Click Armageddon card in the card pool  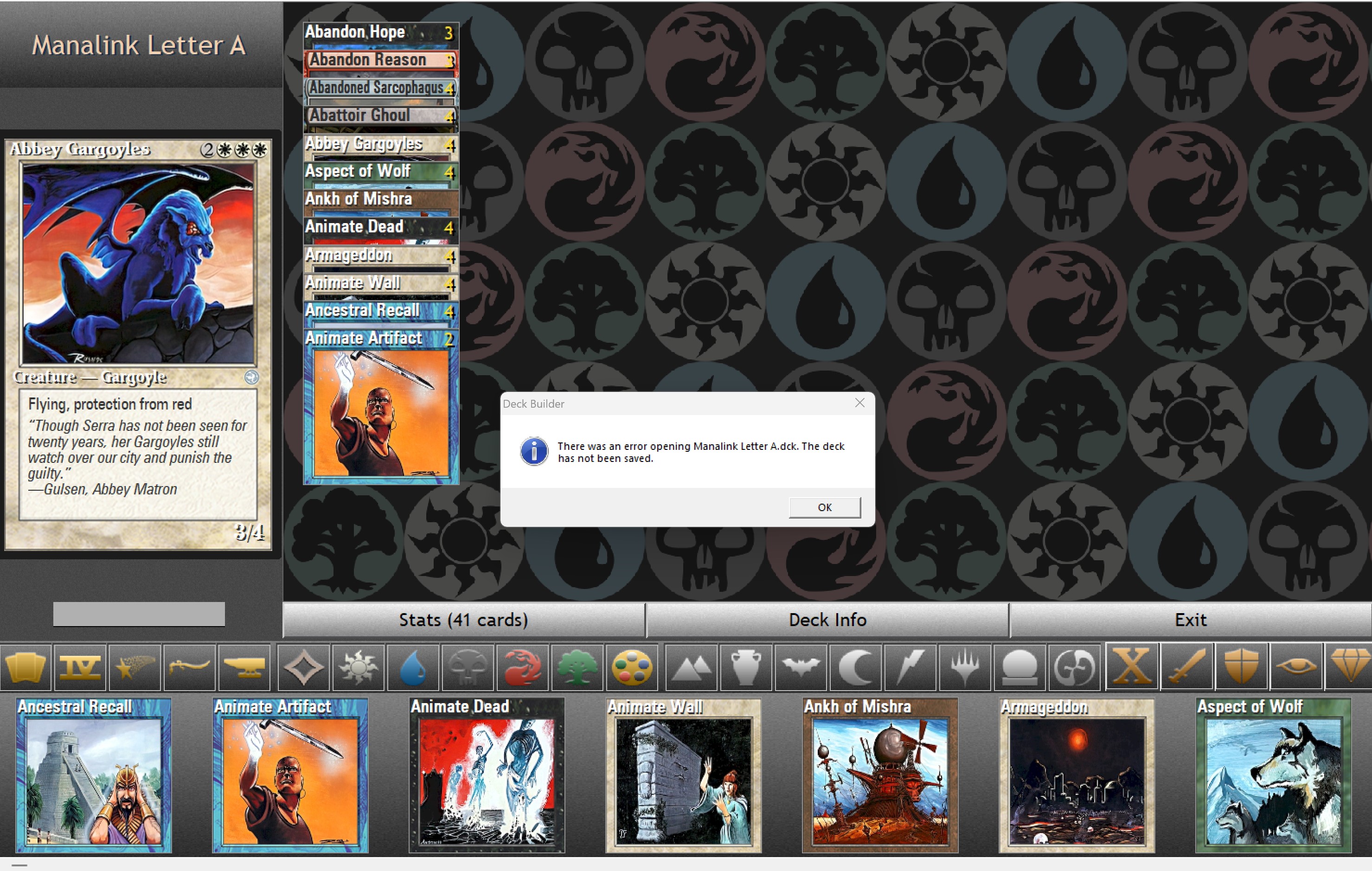click(x=1077, y=775)
